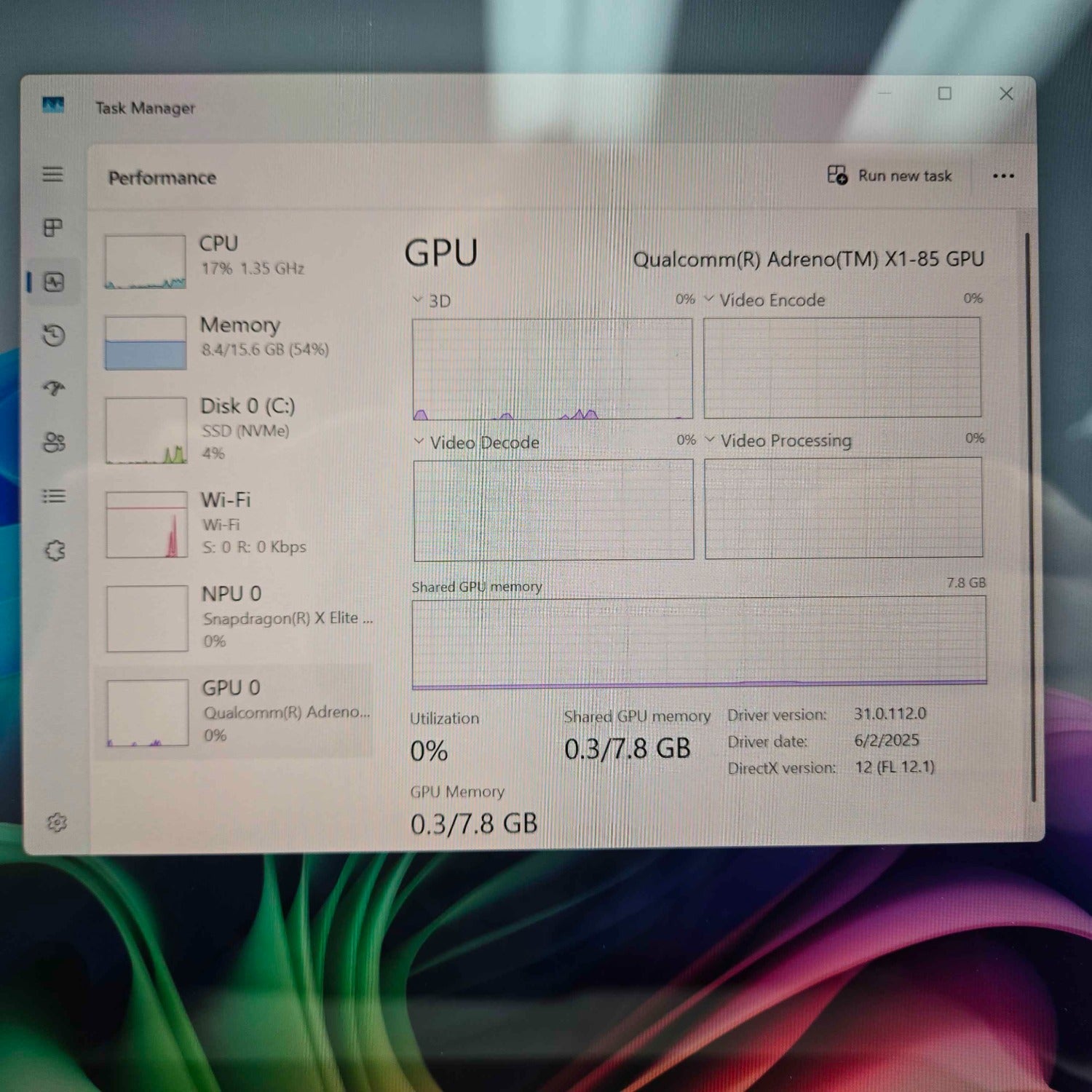Click Qualcomm(R) Adreno(TM) X1-85 GPU name
1092x1092 pixels.
(809, 259)
